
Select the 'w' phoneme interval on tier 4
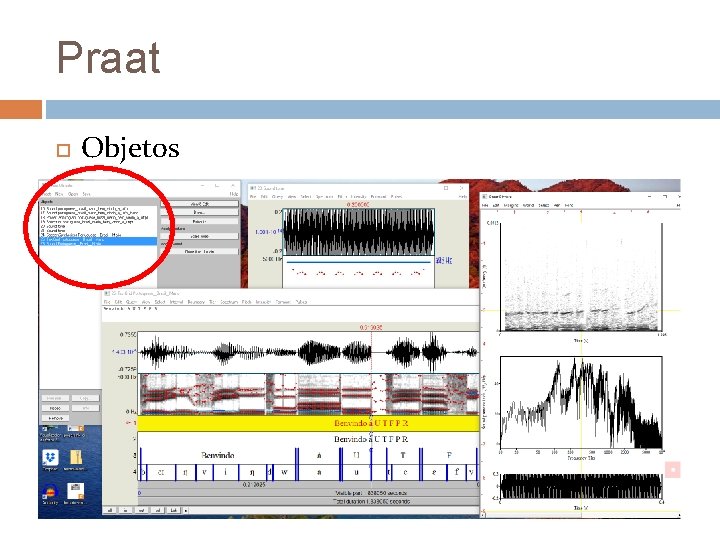[x=284, y=472]
